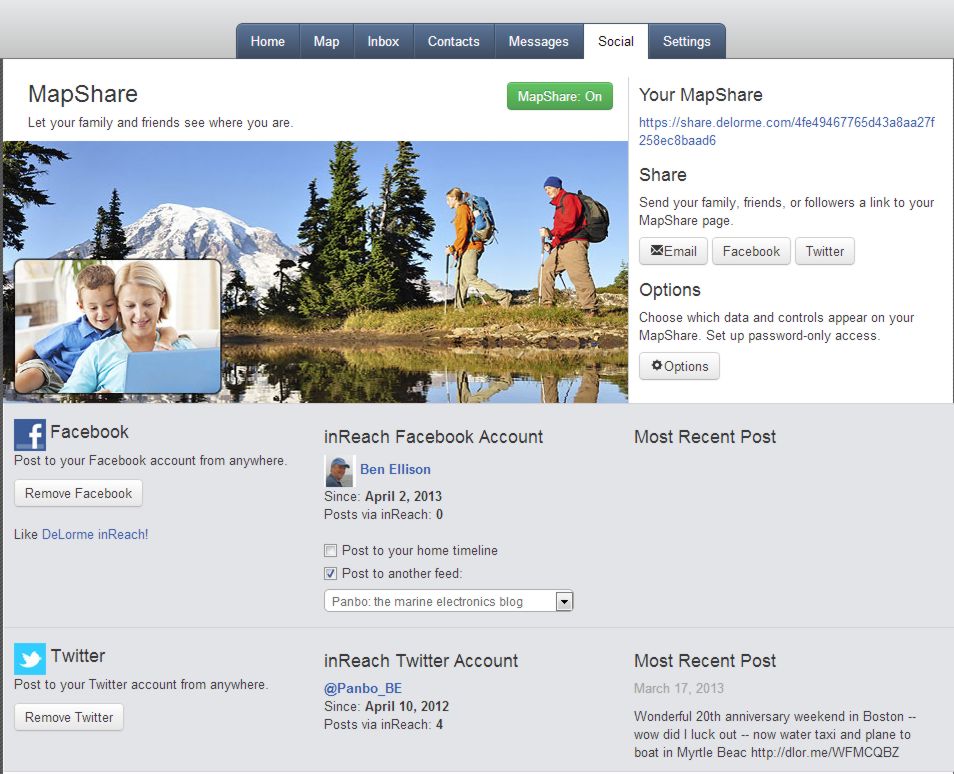Share MapShare via Facebook button
Image resolution: width=954 pixels, height=774 pixels.
click(751, 251)
